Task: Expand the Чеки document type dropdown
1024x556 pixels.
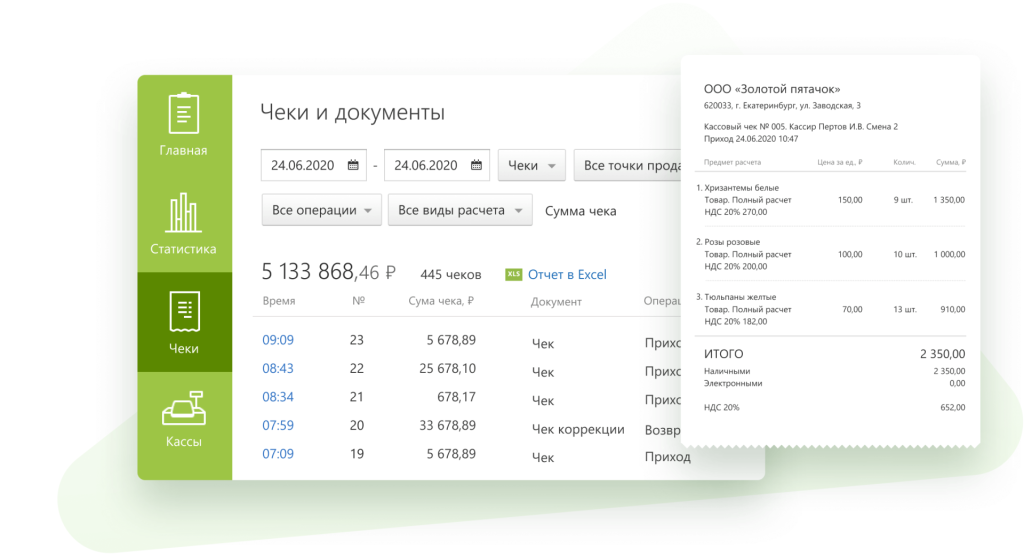Action: pos(531,166)
